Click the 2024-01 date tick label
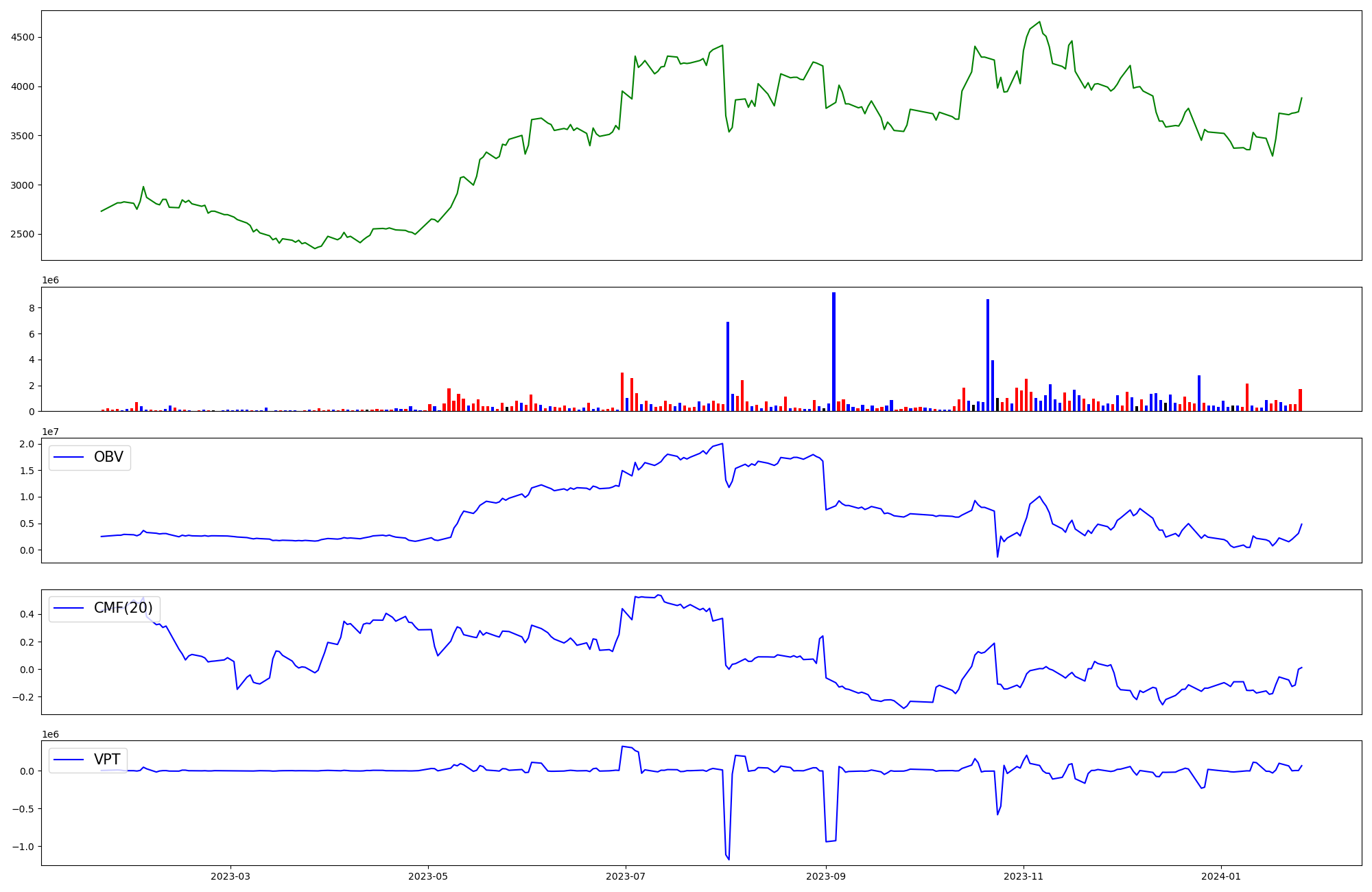 [1221, 876]
